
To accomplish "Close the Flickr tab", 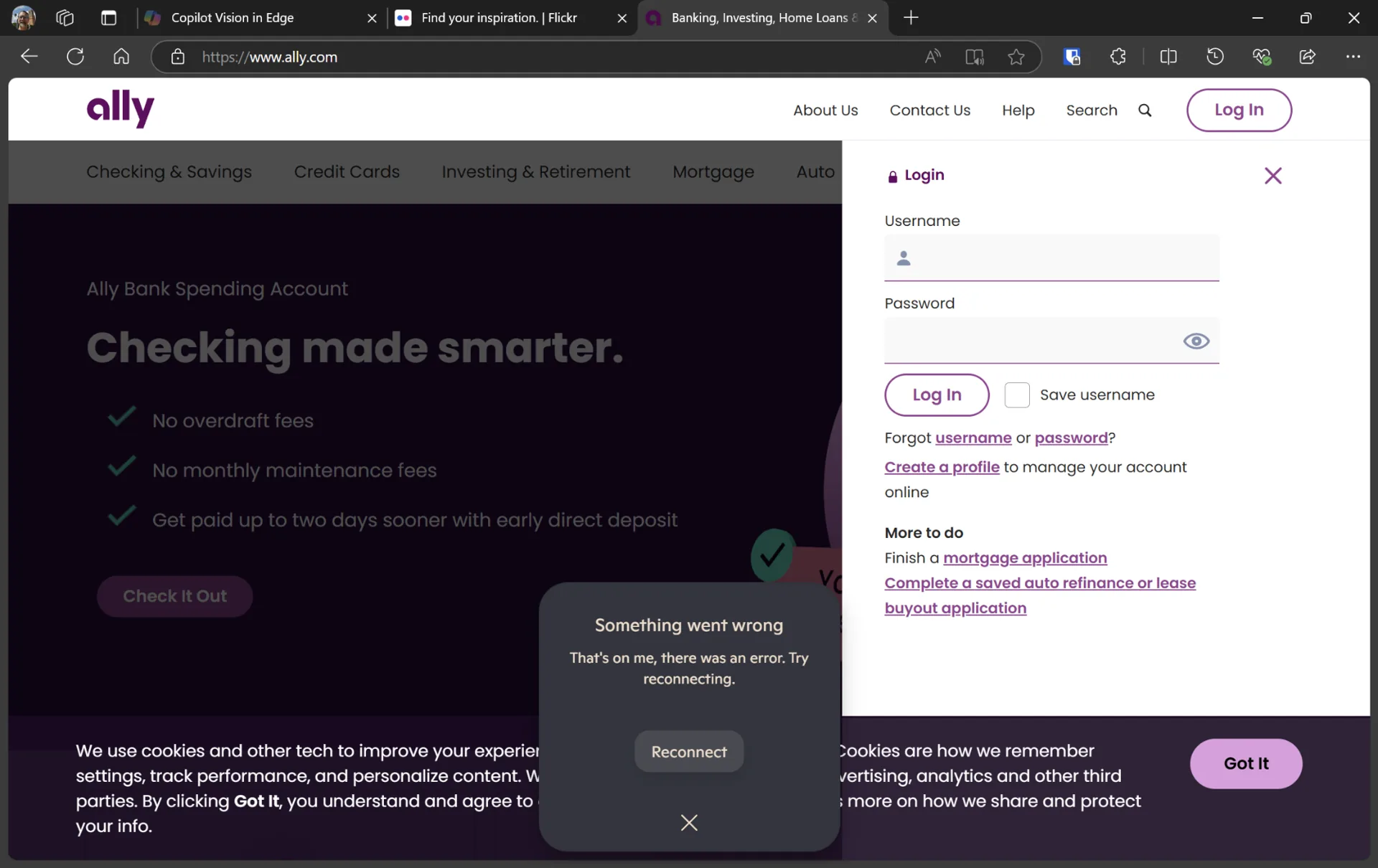I will 622,18.
